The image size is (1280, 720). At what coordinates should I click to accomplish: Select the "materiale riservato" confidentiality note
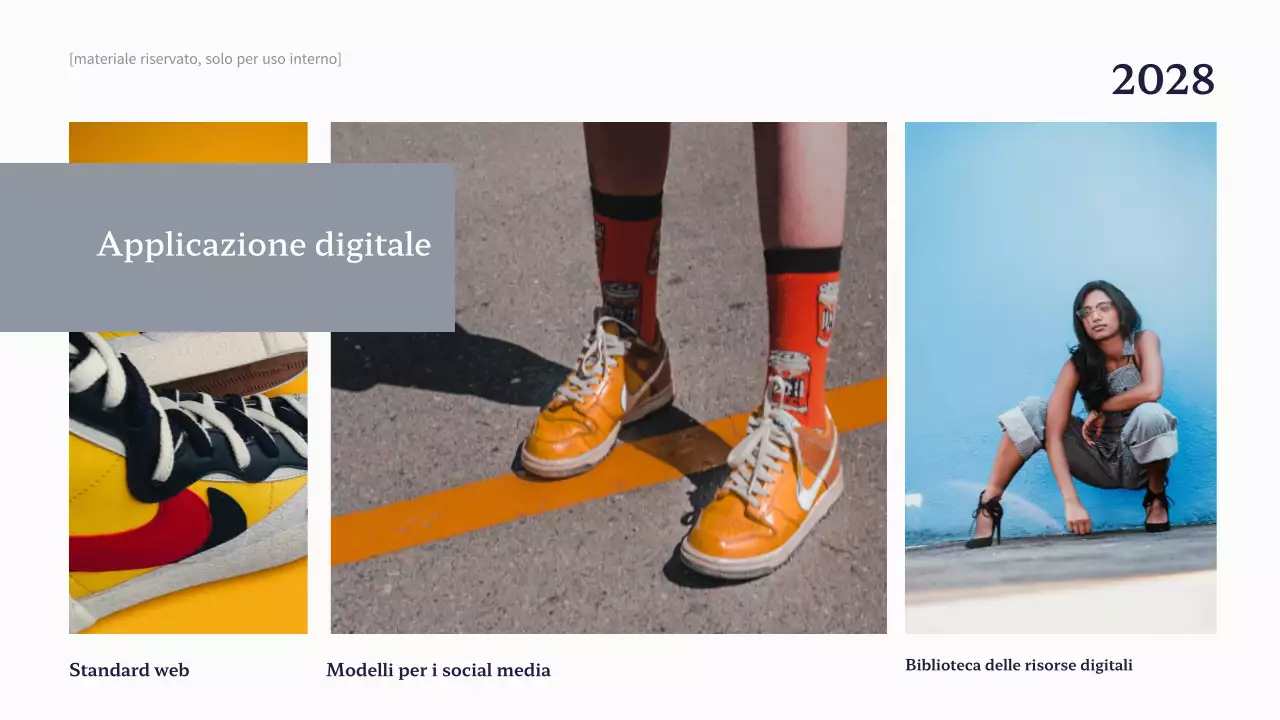tap(205, 59)
